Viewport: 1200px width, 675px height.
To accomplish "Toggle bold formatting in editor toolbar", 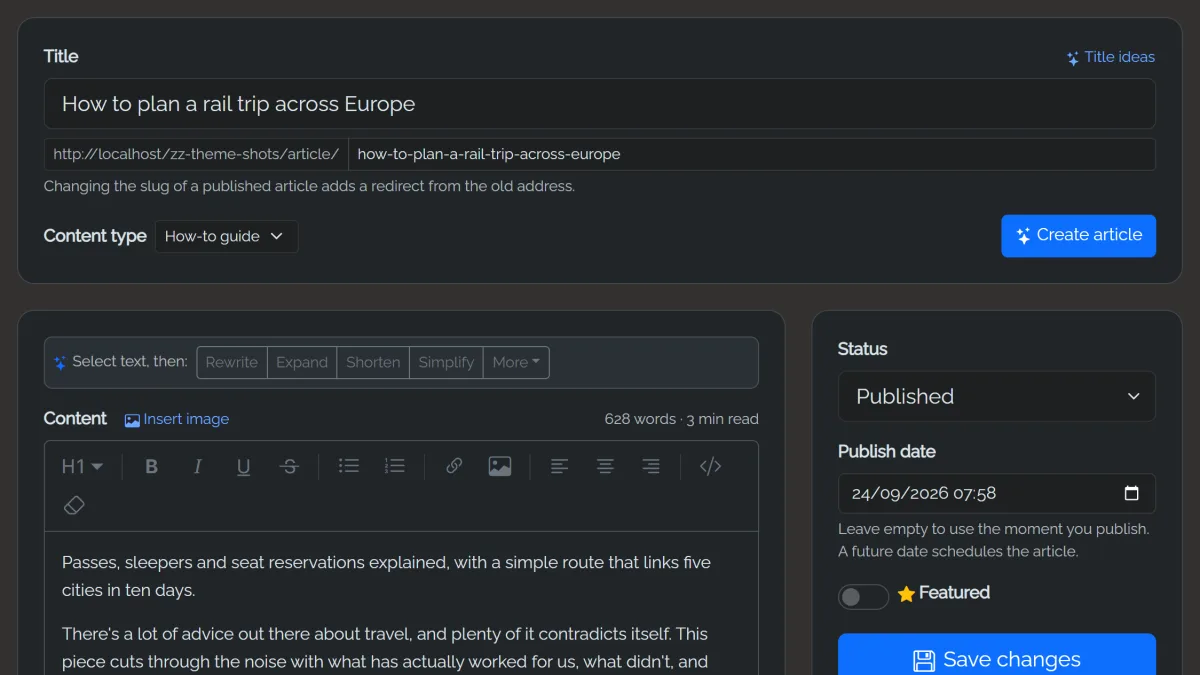I will coord(152,466).
